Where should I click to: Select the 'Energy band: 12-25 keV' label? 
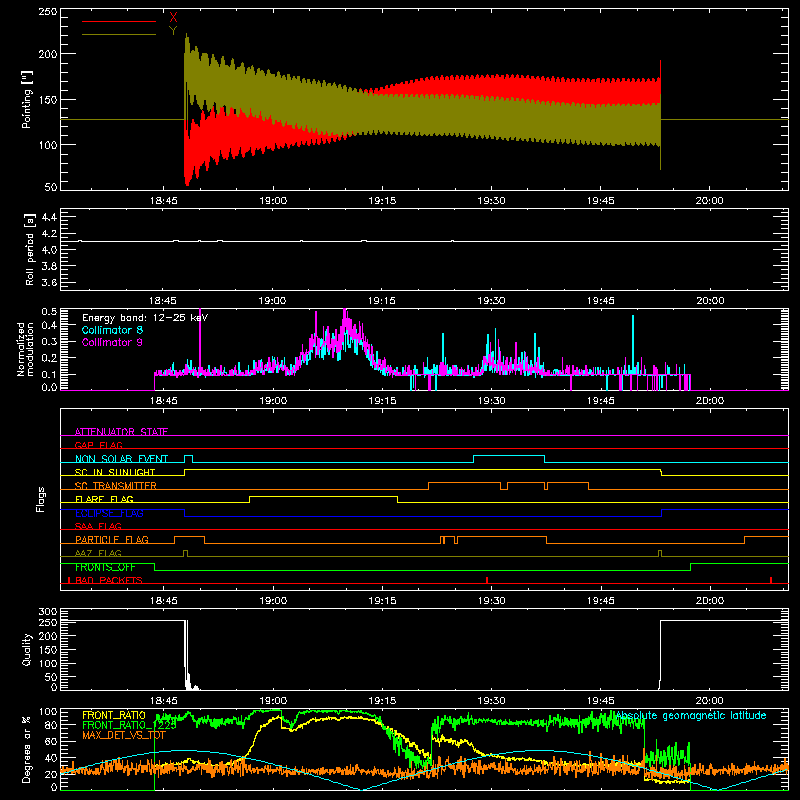coord(145,318)
